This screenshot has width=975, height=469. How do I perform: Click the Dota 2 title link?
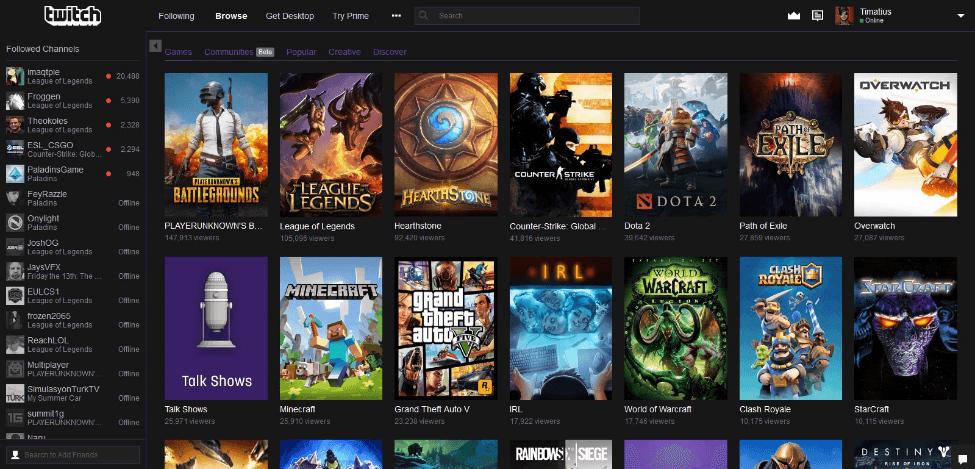coord(637,226)
